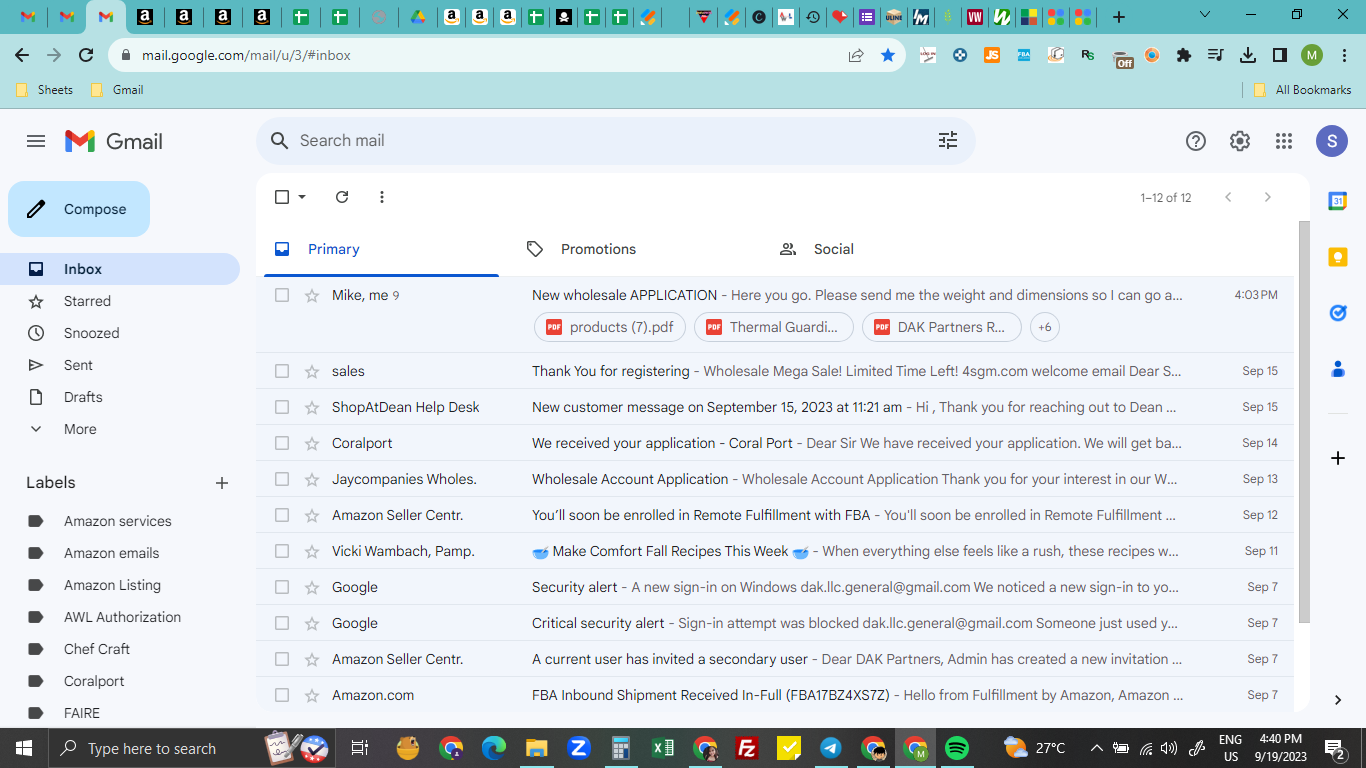Open the Settings gear icon
This screenshot has width=1366, height=768.
pos(1240,141)
